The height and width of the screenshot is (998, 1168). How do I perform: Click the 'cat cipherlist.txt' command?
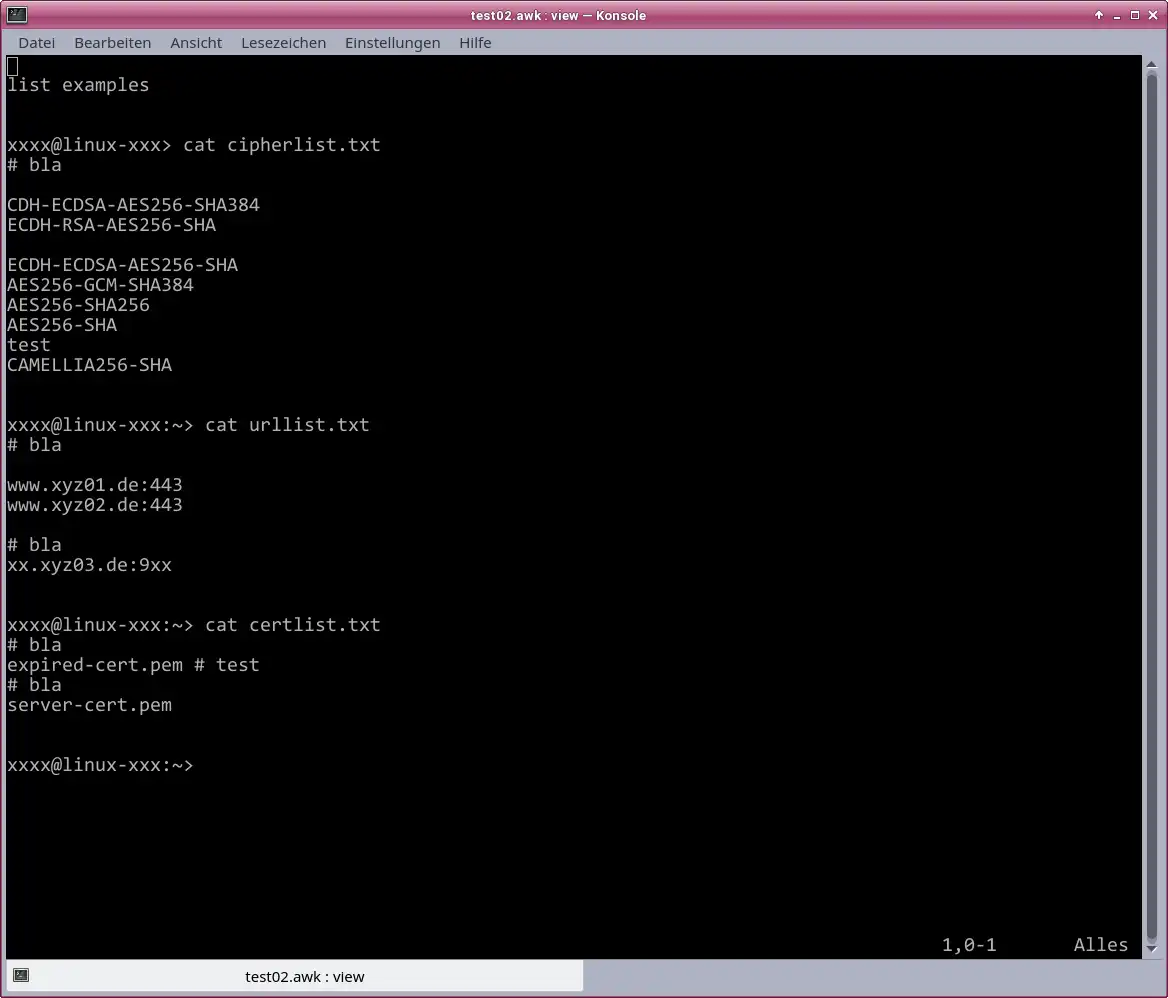282,144
